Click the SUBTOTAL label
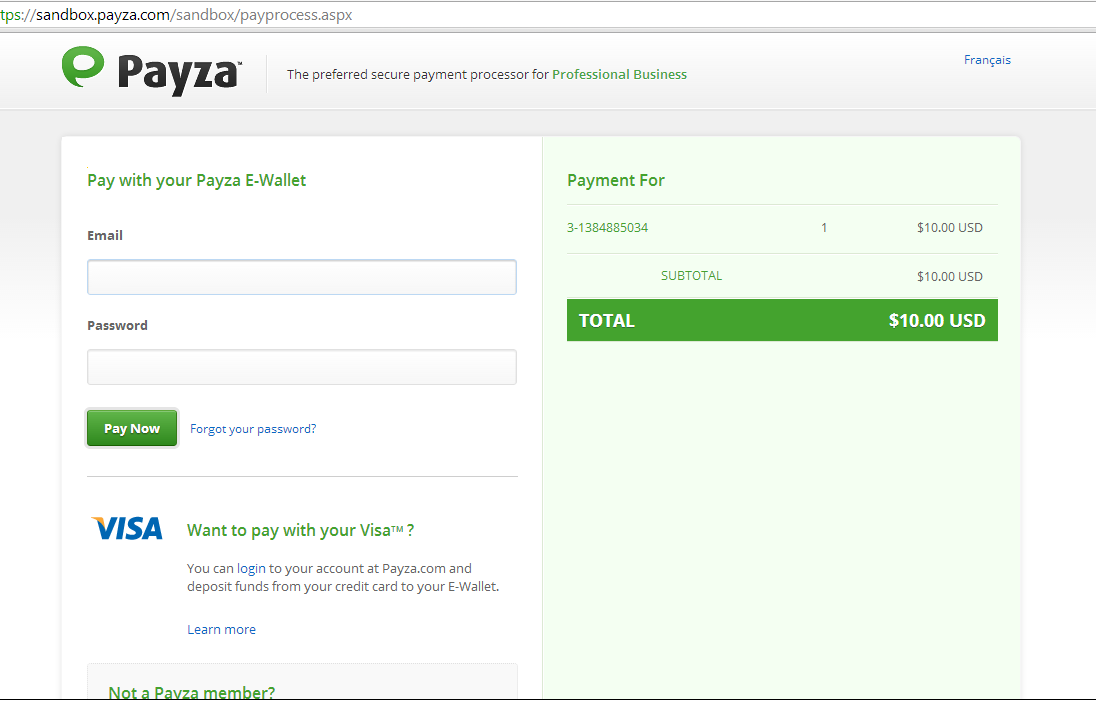 pyautogui.click(x=691, y=275)
